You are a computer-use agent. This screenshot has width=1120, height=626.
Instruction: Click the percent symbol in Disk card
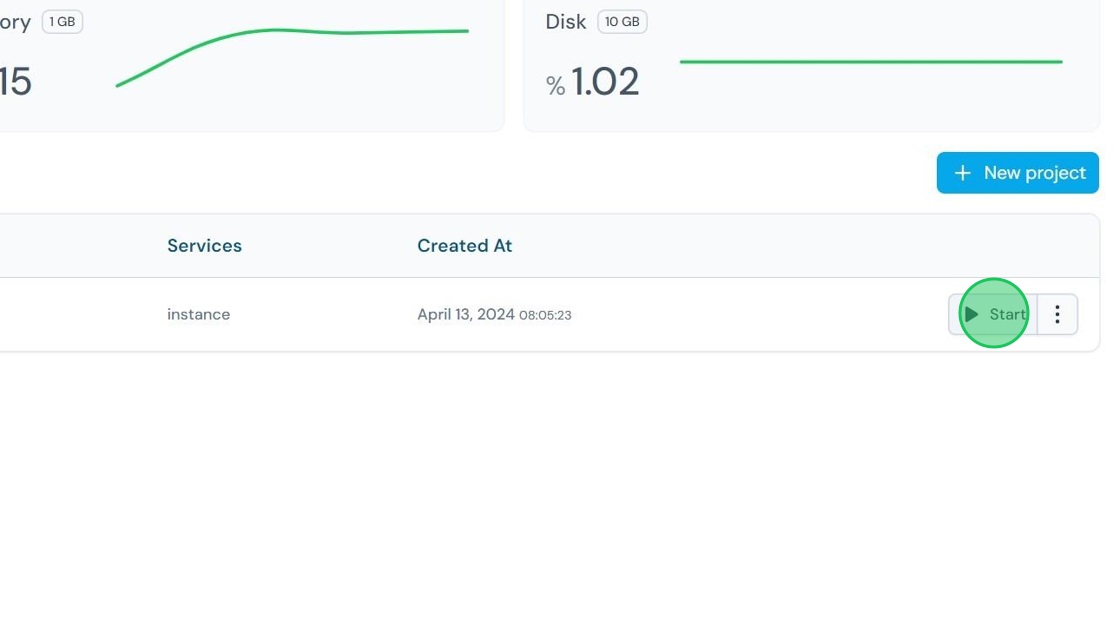(x=555, y=86)
